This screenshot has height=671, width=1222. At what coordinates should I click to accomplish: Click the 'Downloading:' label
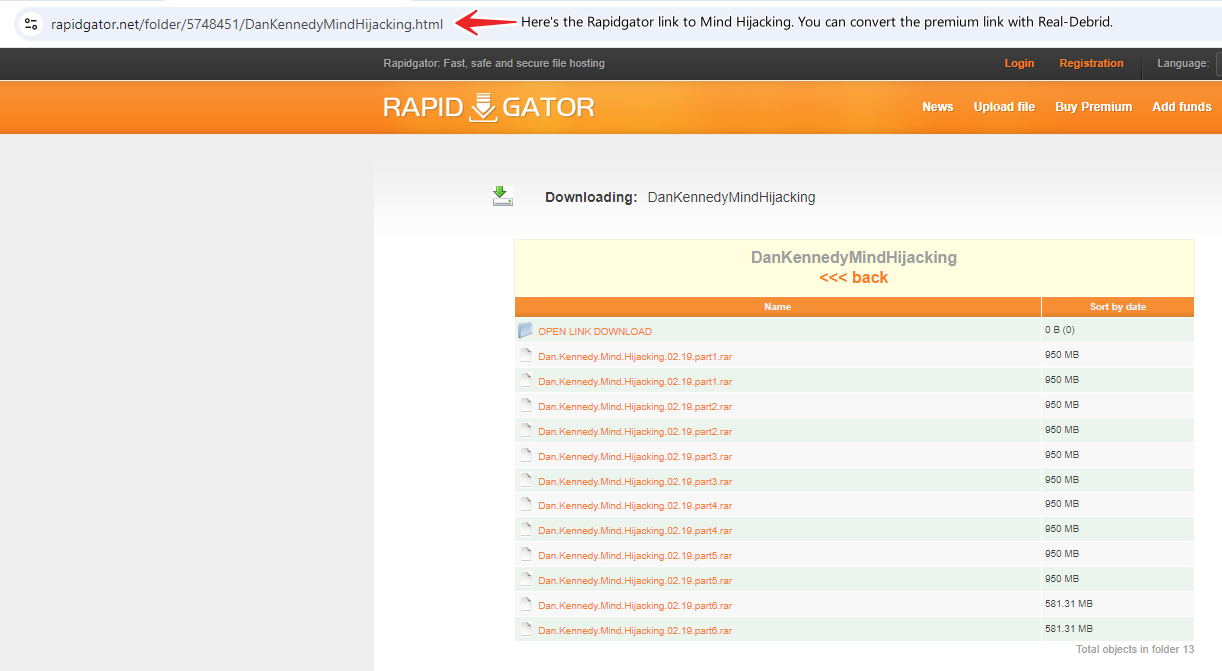click(x=591, y=197)
